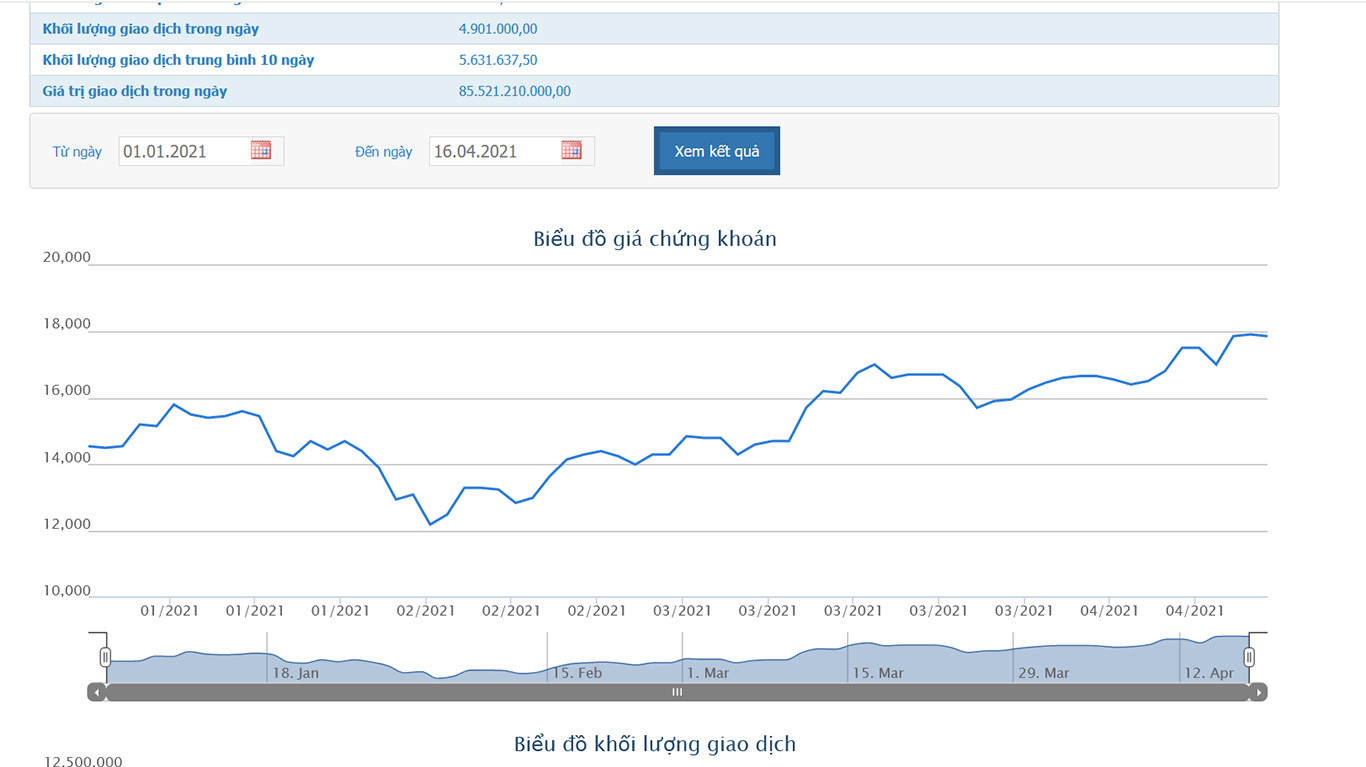This screenshot has width=1366, height=767.
Task: Click the left range handle of the navigator
Action: [x=105, y=657]
